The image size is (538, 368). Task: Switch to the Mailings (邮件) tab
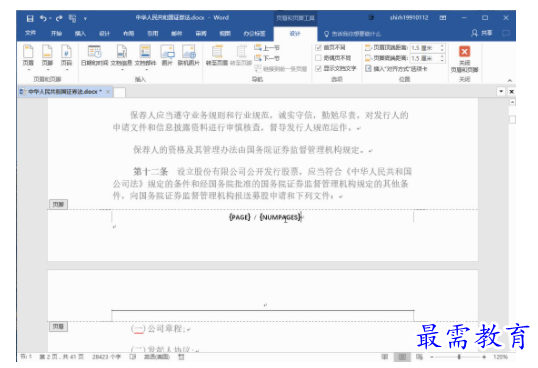pos(176,33)
